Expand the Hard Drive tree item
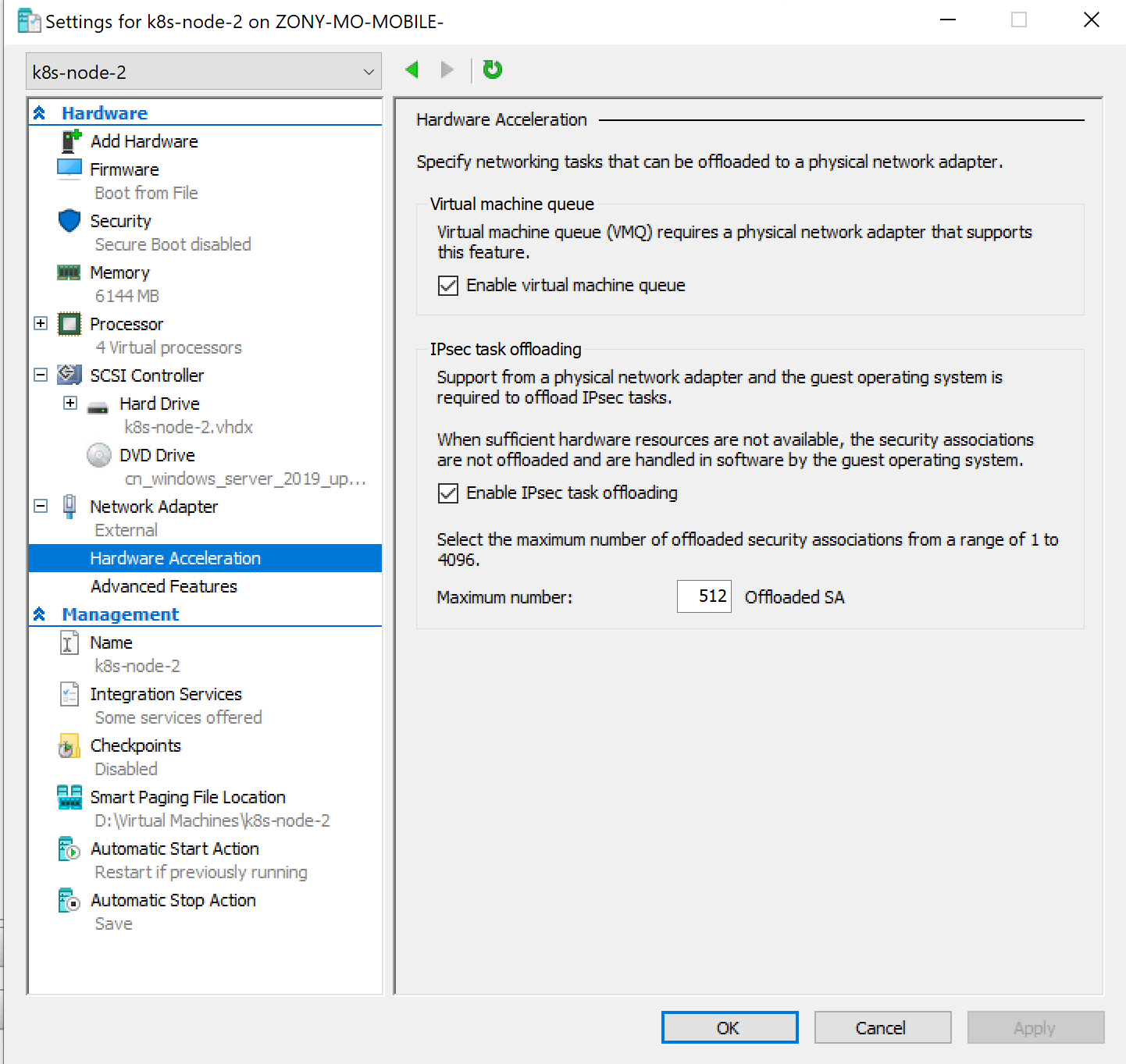 [70, 403]
